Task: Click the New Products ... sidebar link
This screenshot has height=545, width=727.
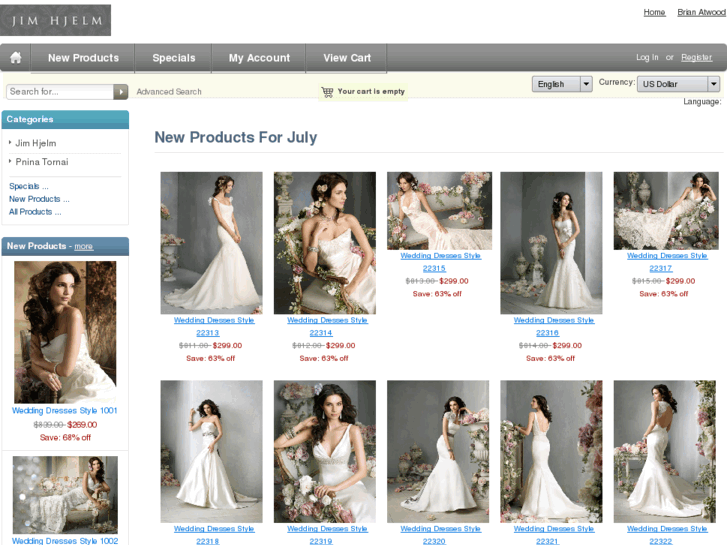Action: 39,199
